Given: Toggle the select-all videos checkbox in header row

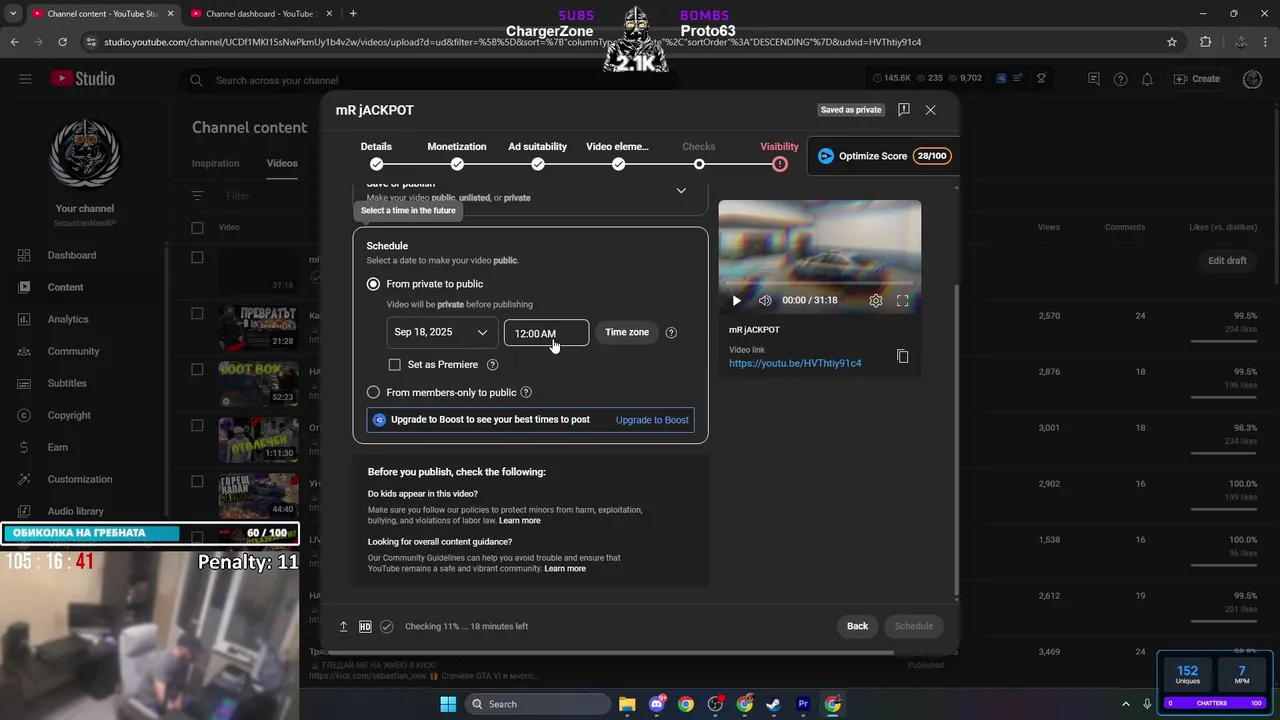Looking at the screenshot, I should point(197,227).
